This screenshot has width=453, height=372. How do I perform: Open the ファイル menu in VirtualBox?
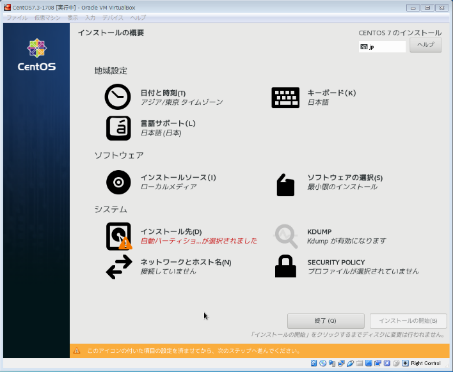17,18
